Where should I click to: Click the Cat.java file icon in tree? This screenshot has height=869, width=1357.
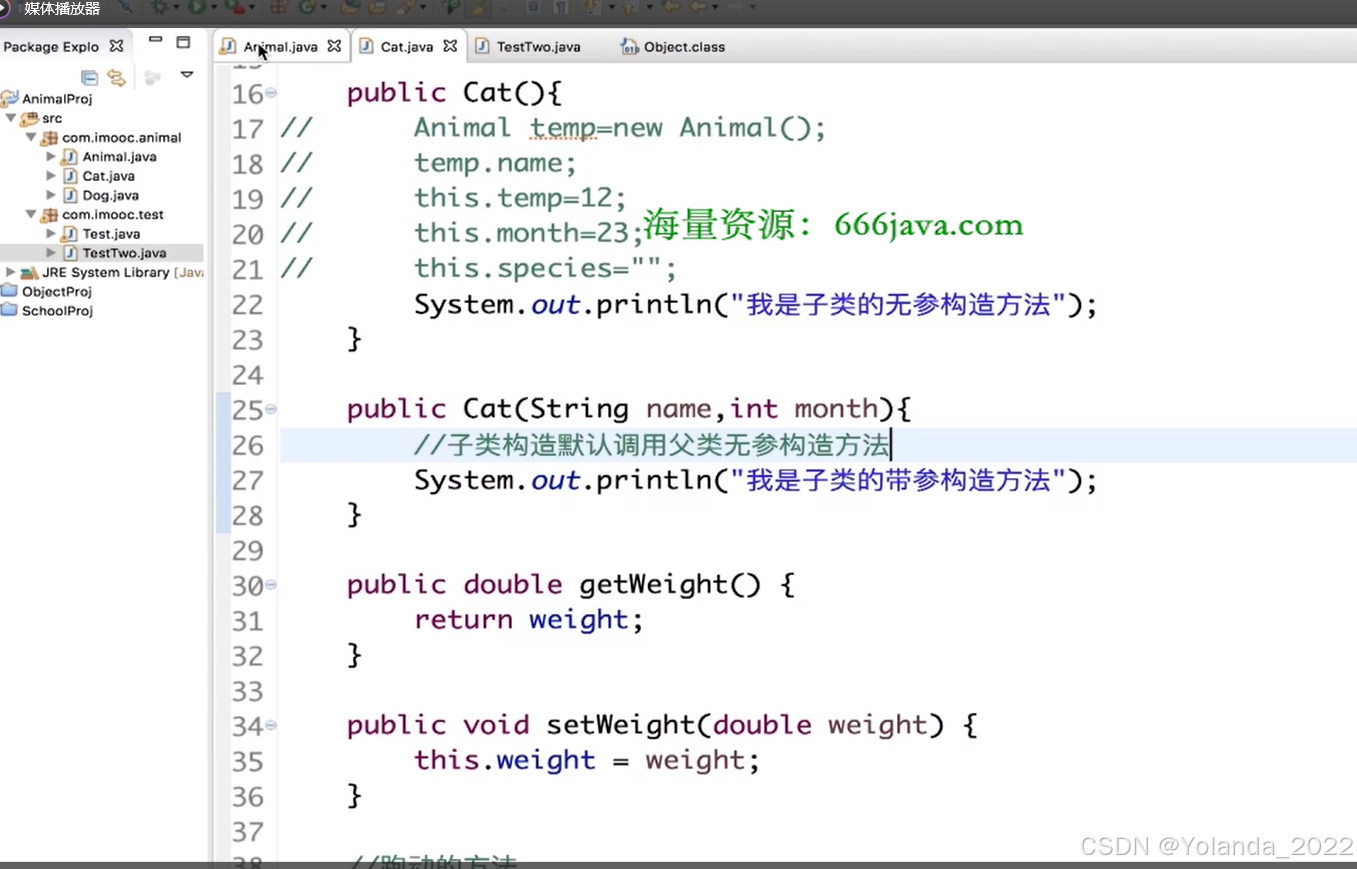point(69,176)
